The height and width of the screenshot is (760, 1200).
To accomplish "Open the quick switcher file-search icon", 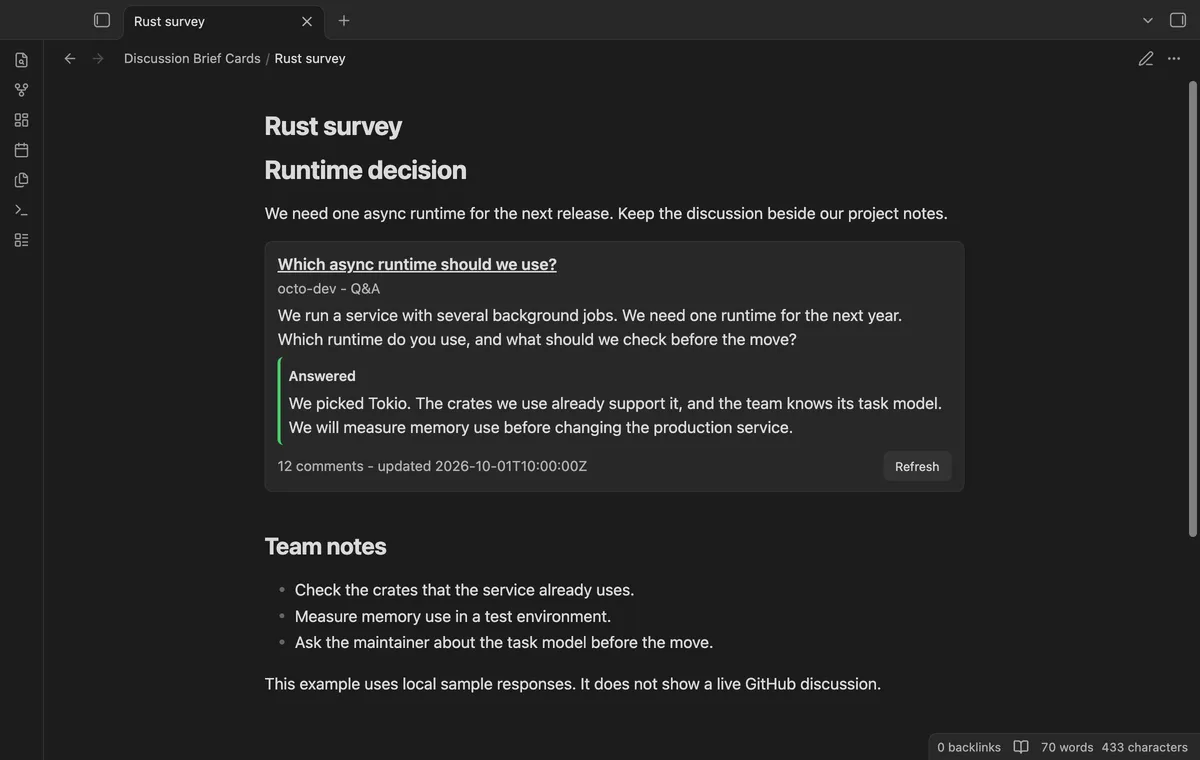I will pyautogui.click(x=21, y=60).
